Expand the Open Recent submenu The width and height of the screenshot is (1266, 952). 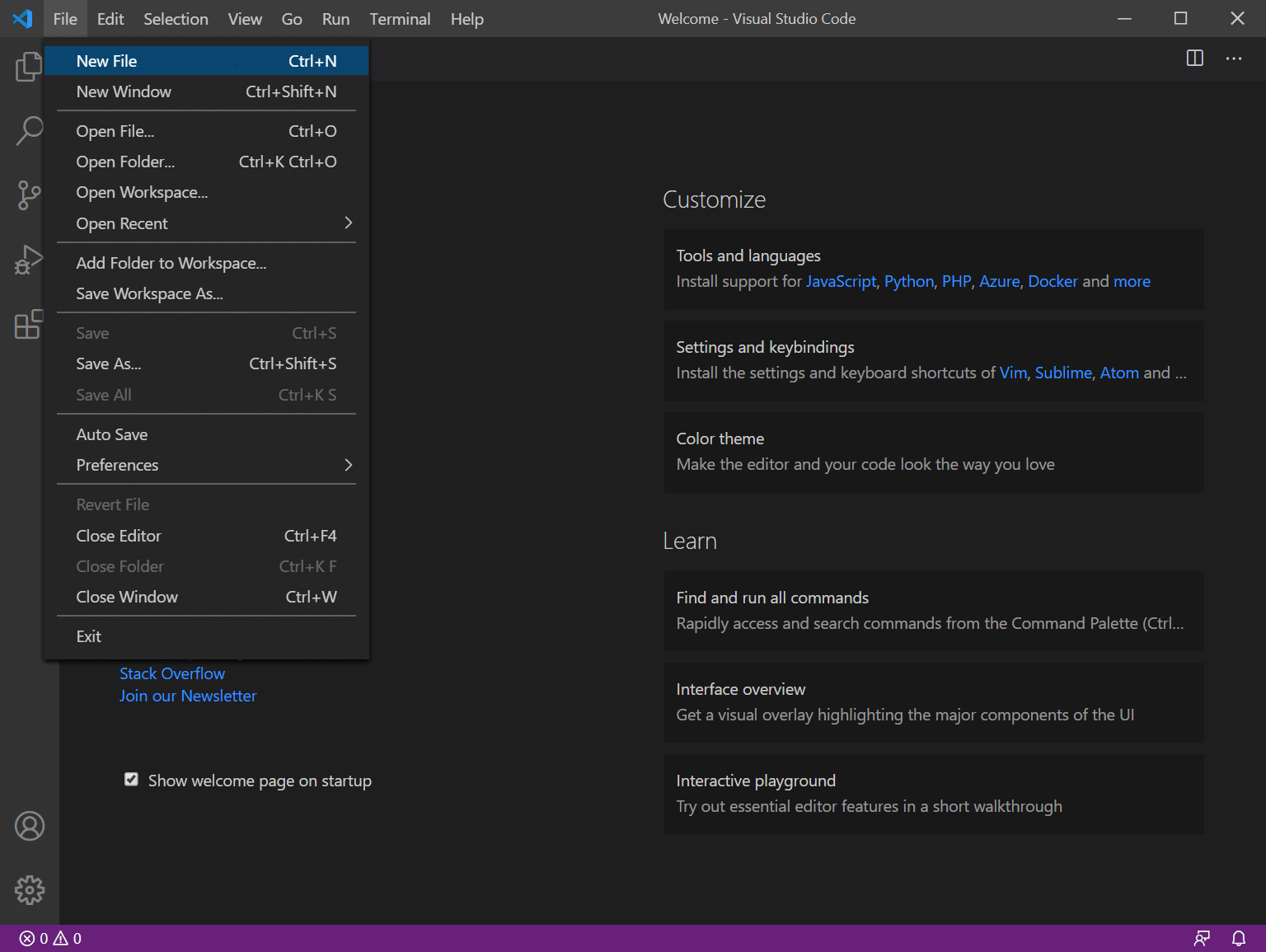(x=206, y=223)
